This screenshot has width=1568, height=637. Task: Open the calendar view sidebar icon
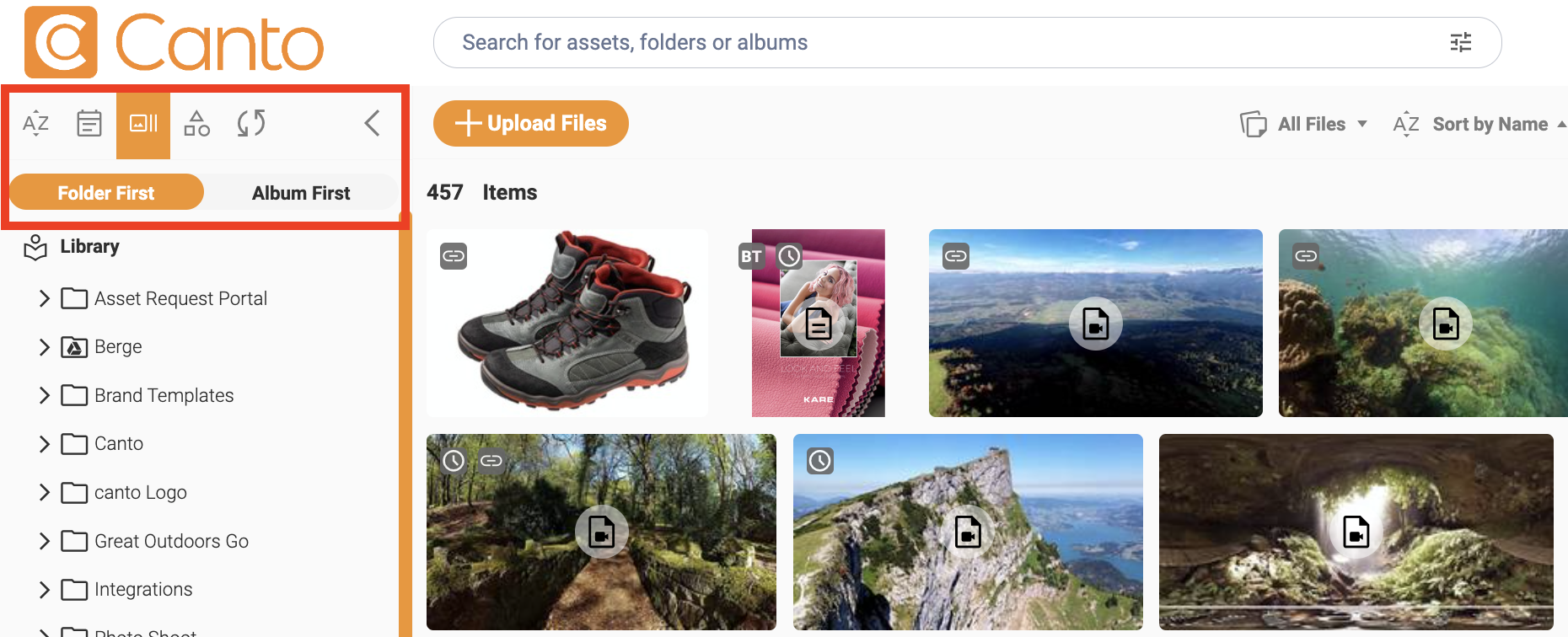[x=89, y=124]
